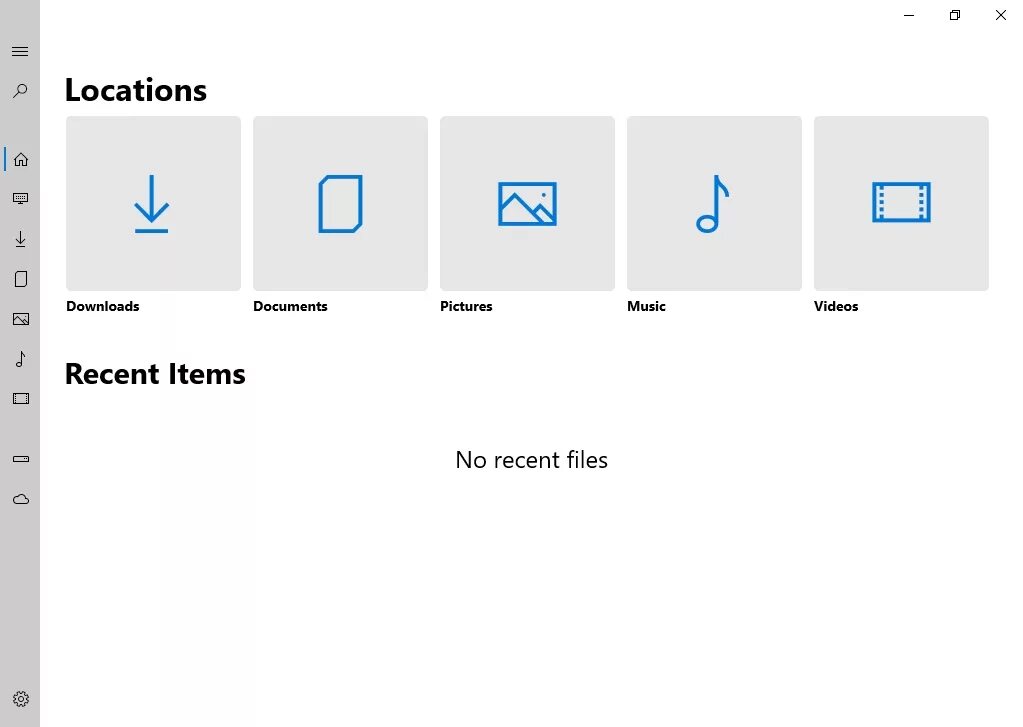
Task: Open the Pictures location tile
Action: point(527,203)
